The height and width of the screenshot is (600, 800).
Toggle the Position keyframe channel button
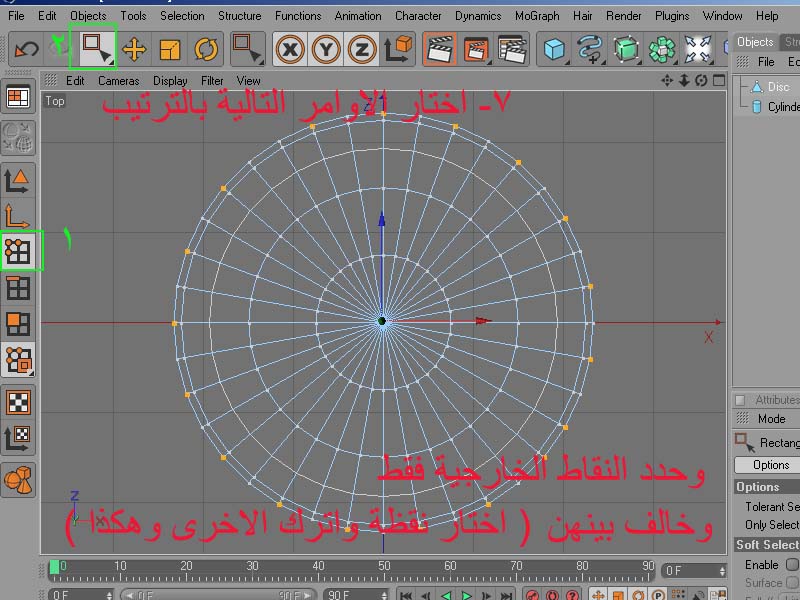tap(598, 595)
